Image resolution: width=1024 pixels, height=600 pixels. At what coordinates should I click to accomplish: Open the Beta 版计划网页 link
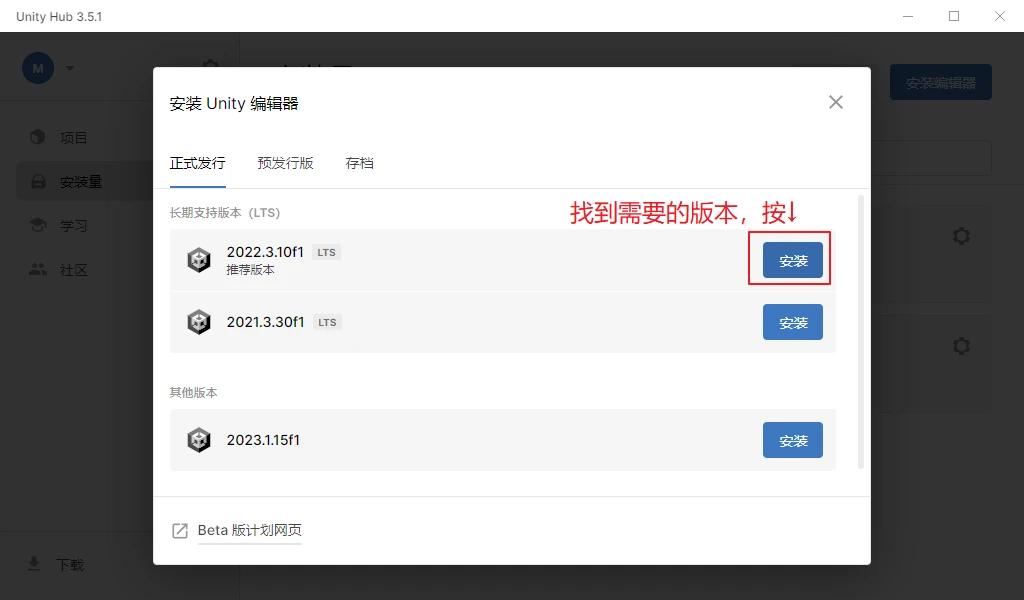(x=249, y=530)
